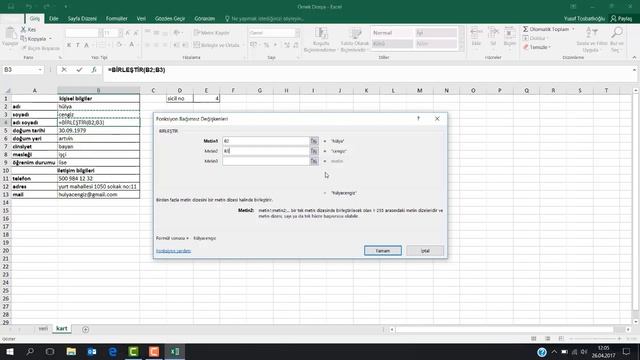
Task: Select cell containing 30.09.1979
Action: click(98, 131)
